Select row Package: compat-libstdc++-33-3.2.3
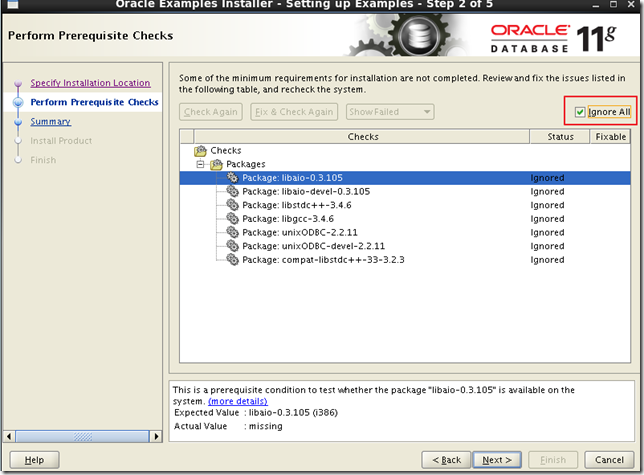Viewport: 644px width, 475px height. (405, 260)
